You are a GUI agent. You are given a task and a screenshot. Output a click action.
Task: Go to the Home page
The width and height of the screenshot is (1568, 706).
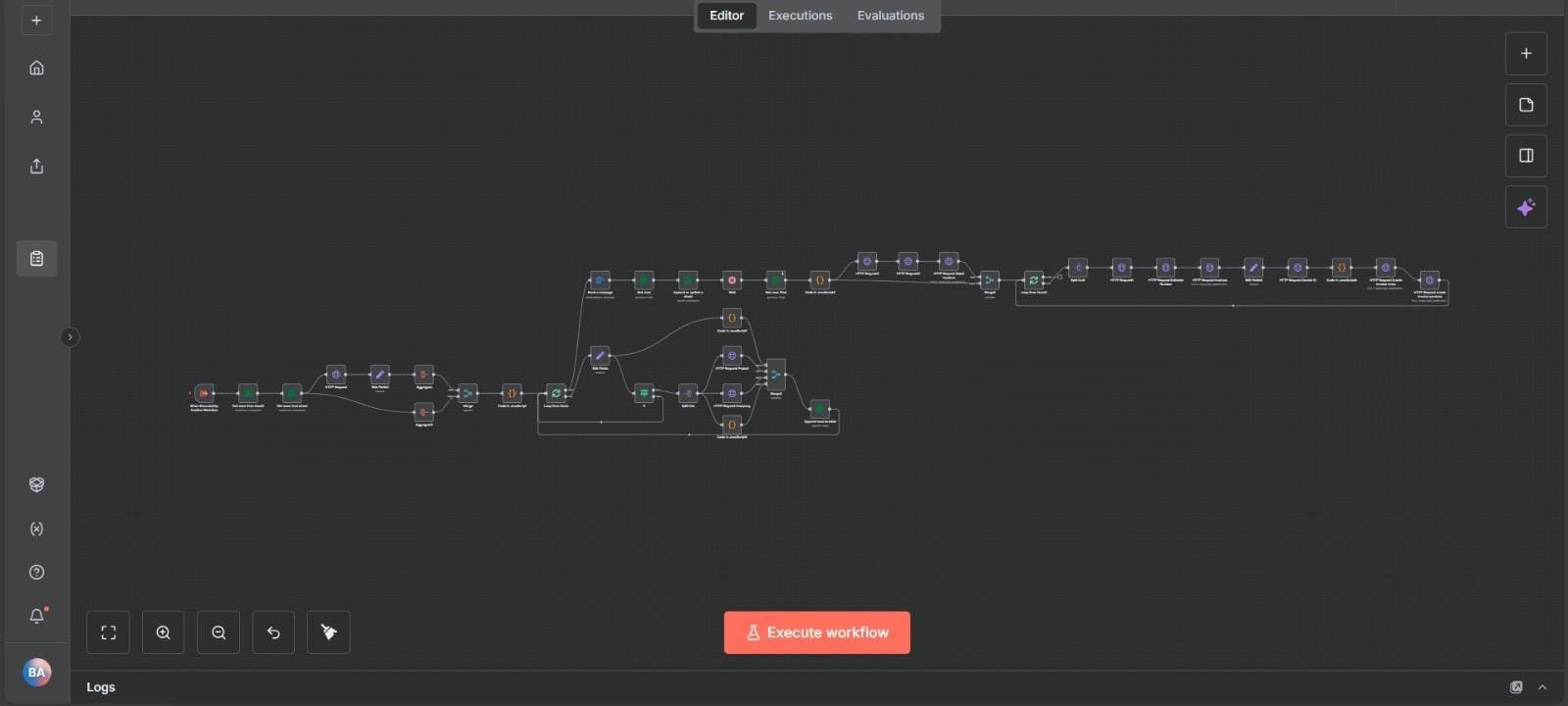[36, 68]
